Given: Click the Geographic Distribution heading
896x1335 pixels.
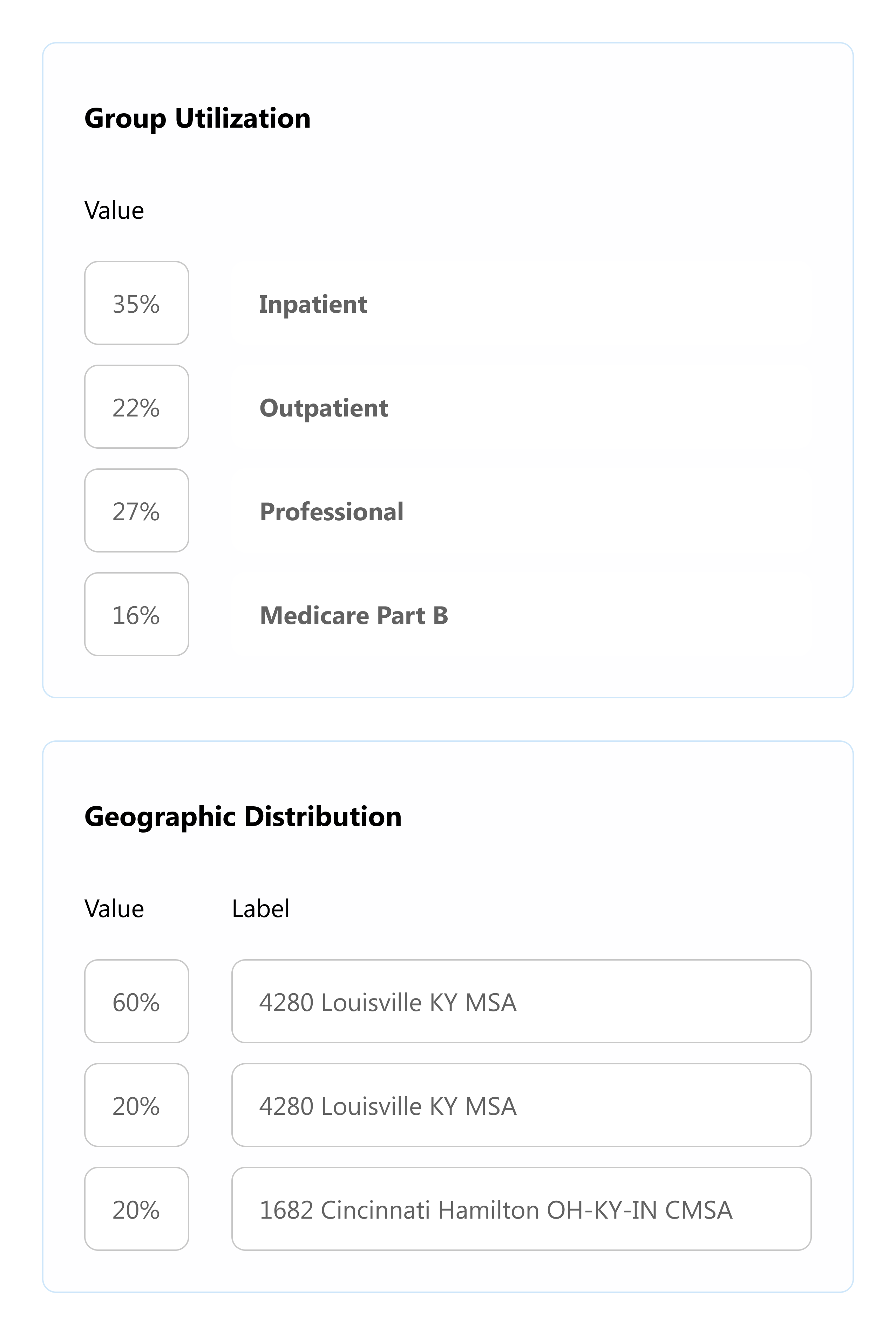Looking at the screenshot, I should click(243, 816).
